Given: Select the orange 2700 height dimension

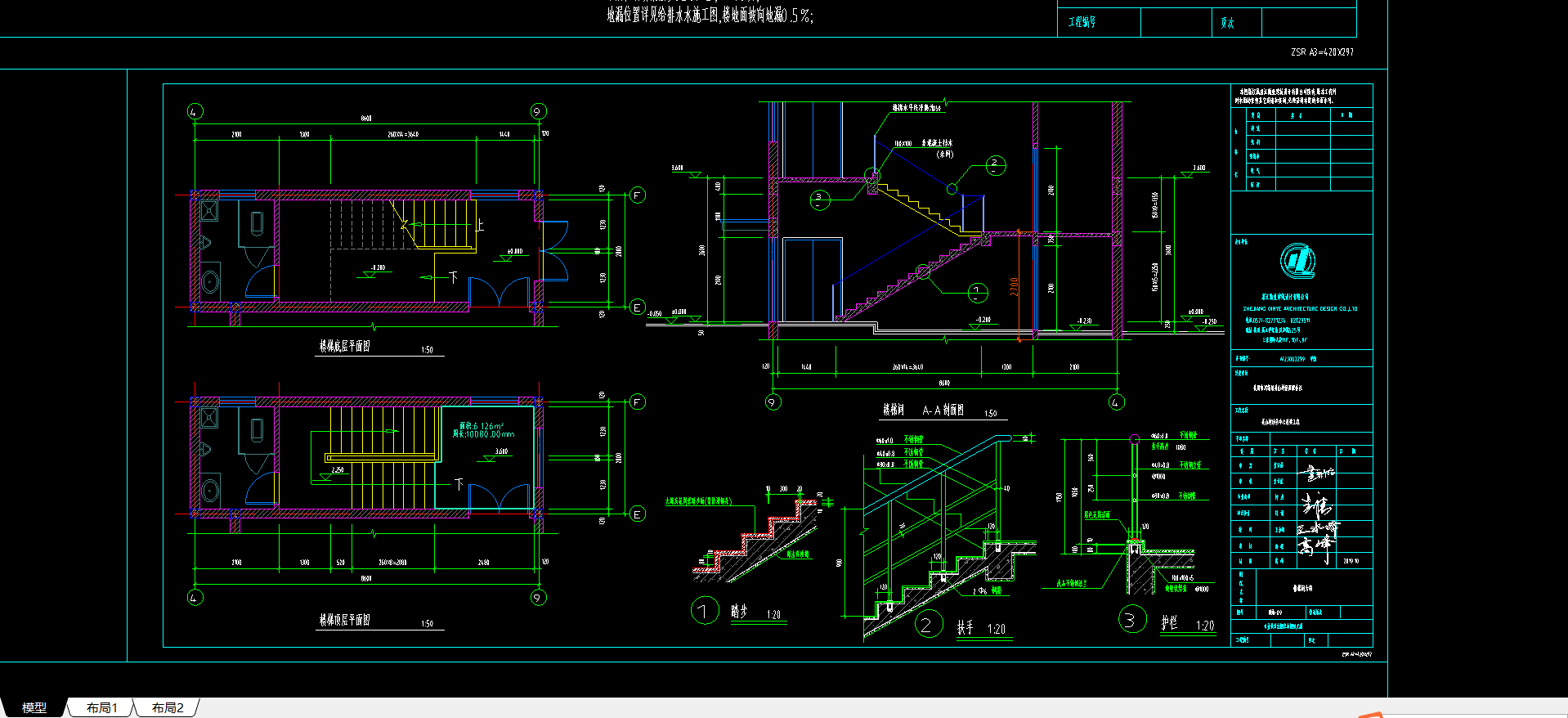Looking at the screenshot, I should 1014,287.
